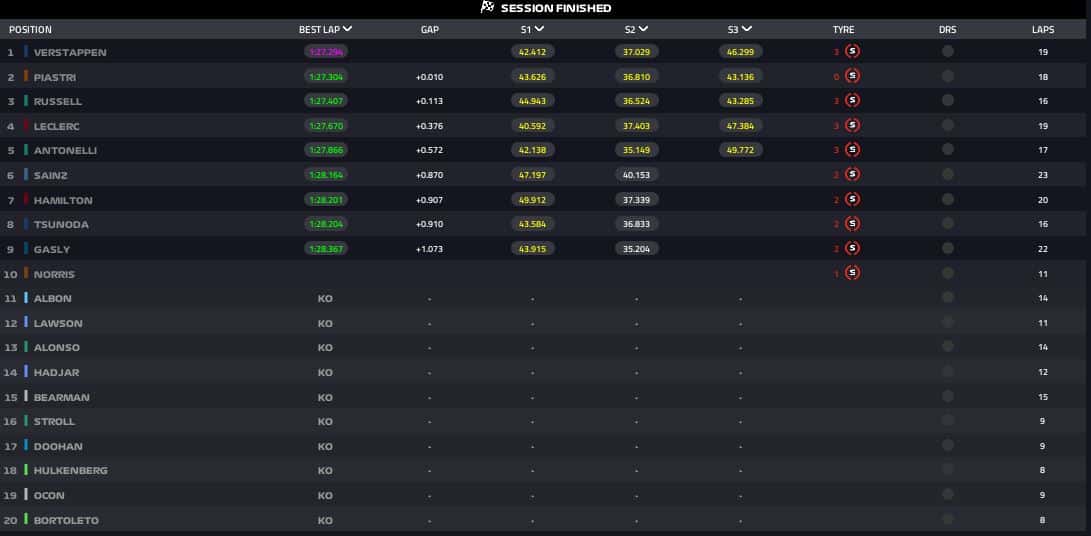Click the POSITION column header
This screenshot has width=1091, height=536.
(x=30, y=30)
